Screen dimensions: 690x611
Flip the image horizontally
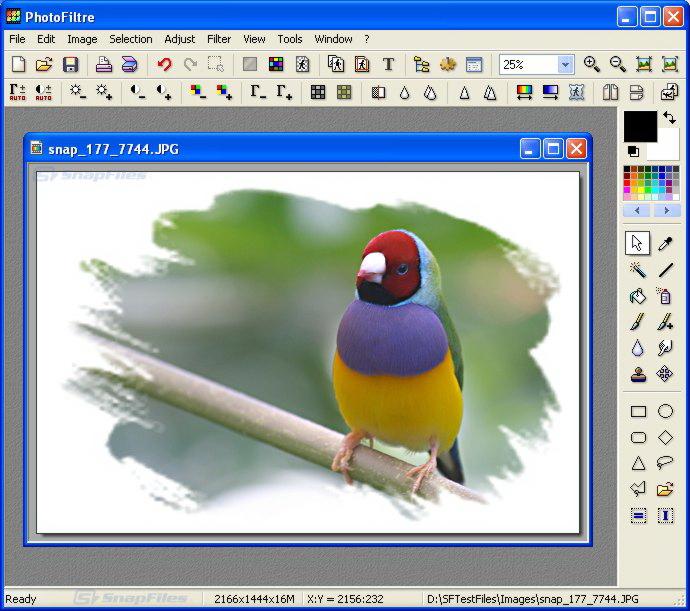pyautogui.click(x=610, y=92)
